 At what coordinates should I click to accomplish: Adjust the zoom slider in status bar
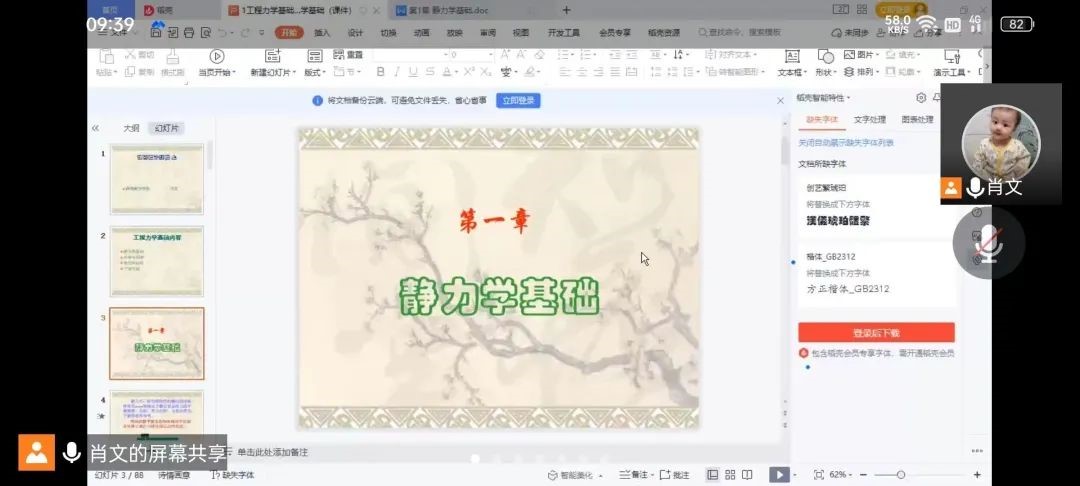pyautogui.click(x=900, y=474)
